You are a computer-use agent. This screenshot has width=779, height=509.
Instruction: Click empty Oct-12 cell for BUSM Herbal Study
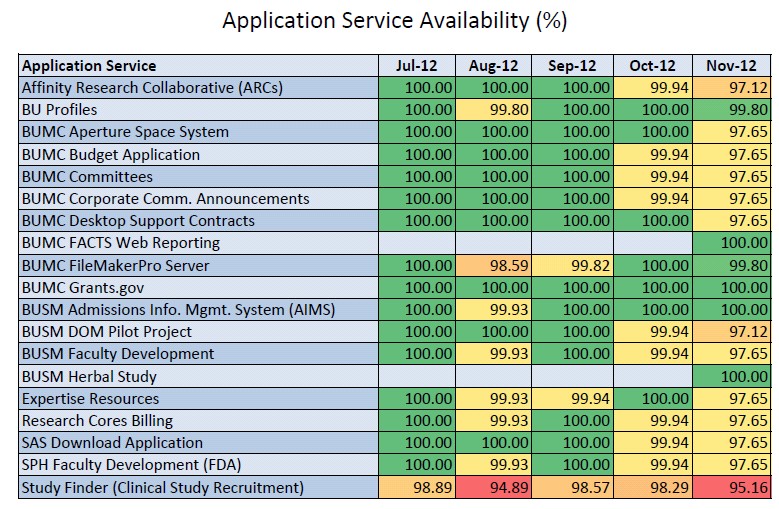(x=653, y=376)
